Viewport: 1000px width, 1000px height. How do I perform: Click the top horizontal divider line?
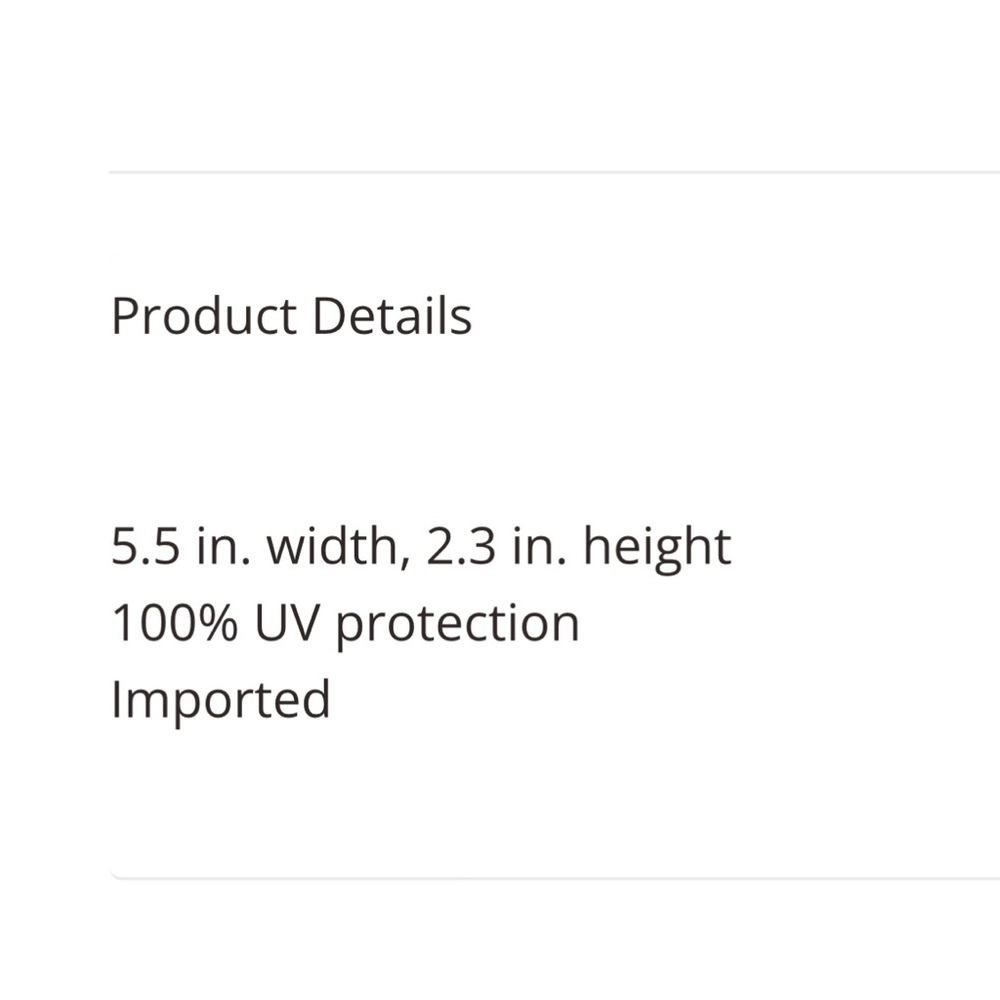[554, 172]
